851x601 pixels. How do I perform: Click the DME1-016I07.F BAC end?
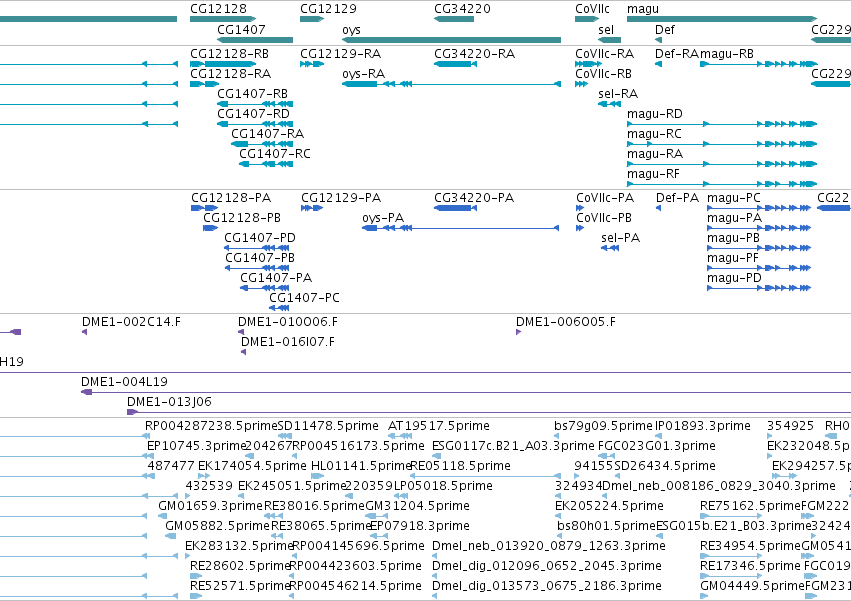coord(244,352)
